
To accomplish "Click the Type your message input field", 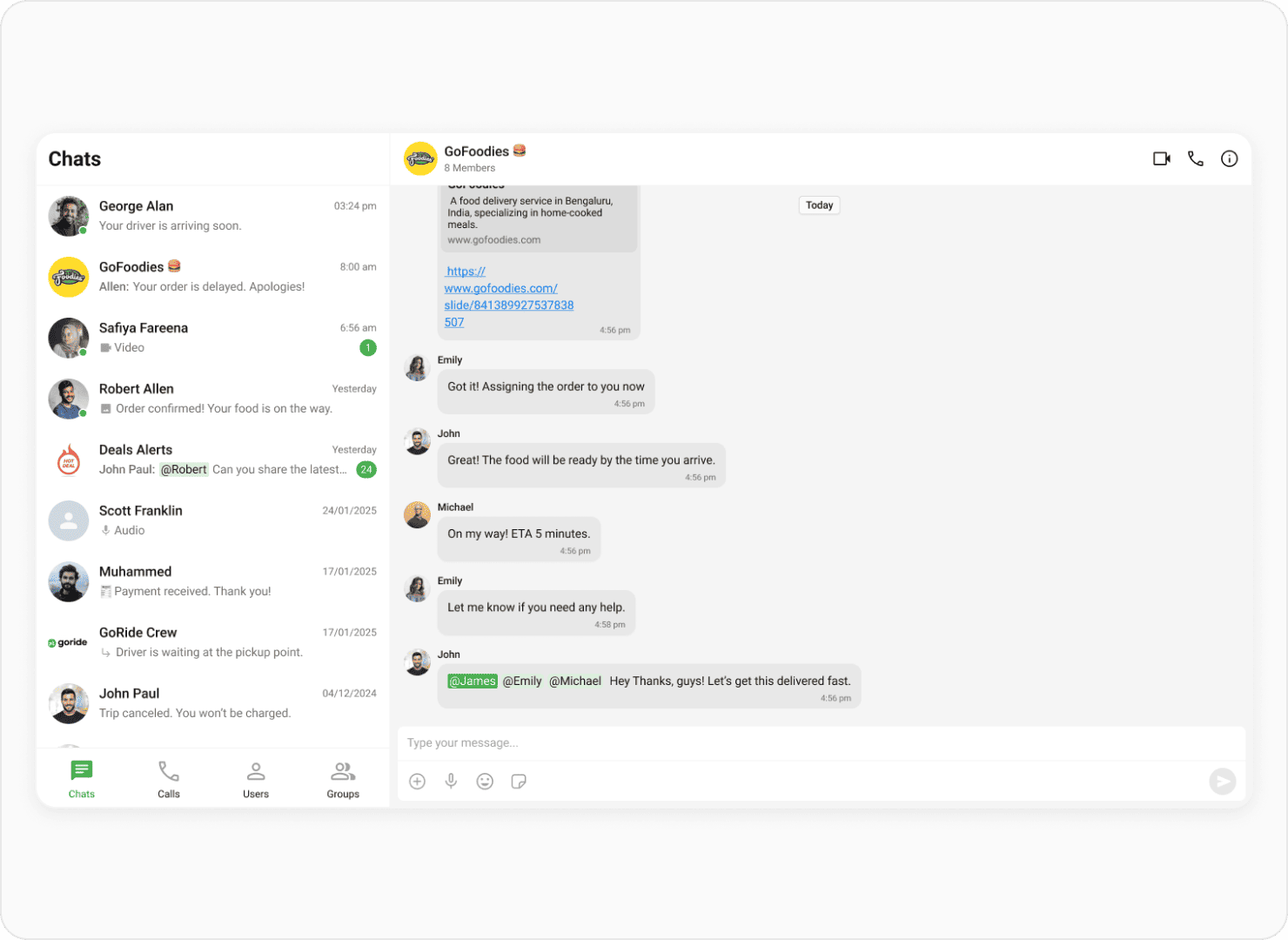I will pos(822,743).
